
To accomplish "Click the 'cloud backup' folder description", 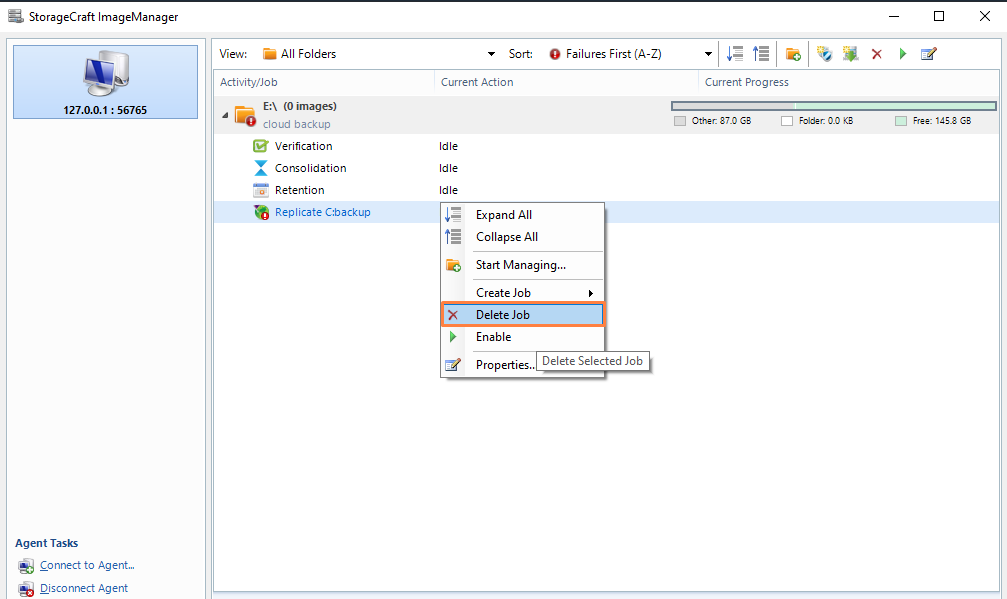I will [x=297, y=124].
